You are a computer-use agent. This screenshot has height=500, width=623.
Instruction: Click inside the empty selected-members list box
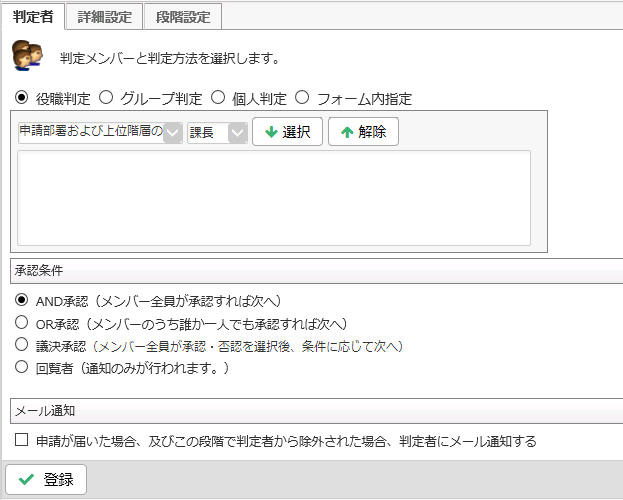click(274, 198)
